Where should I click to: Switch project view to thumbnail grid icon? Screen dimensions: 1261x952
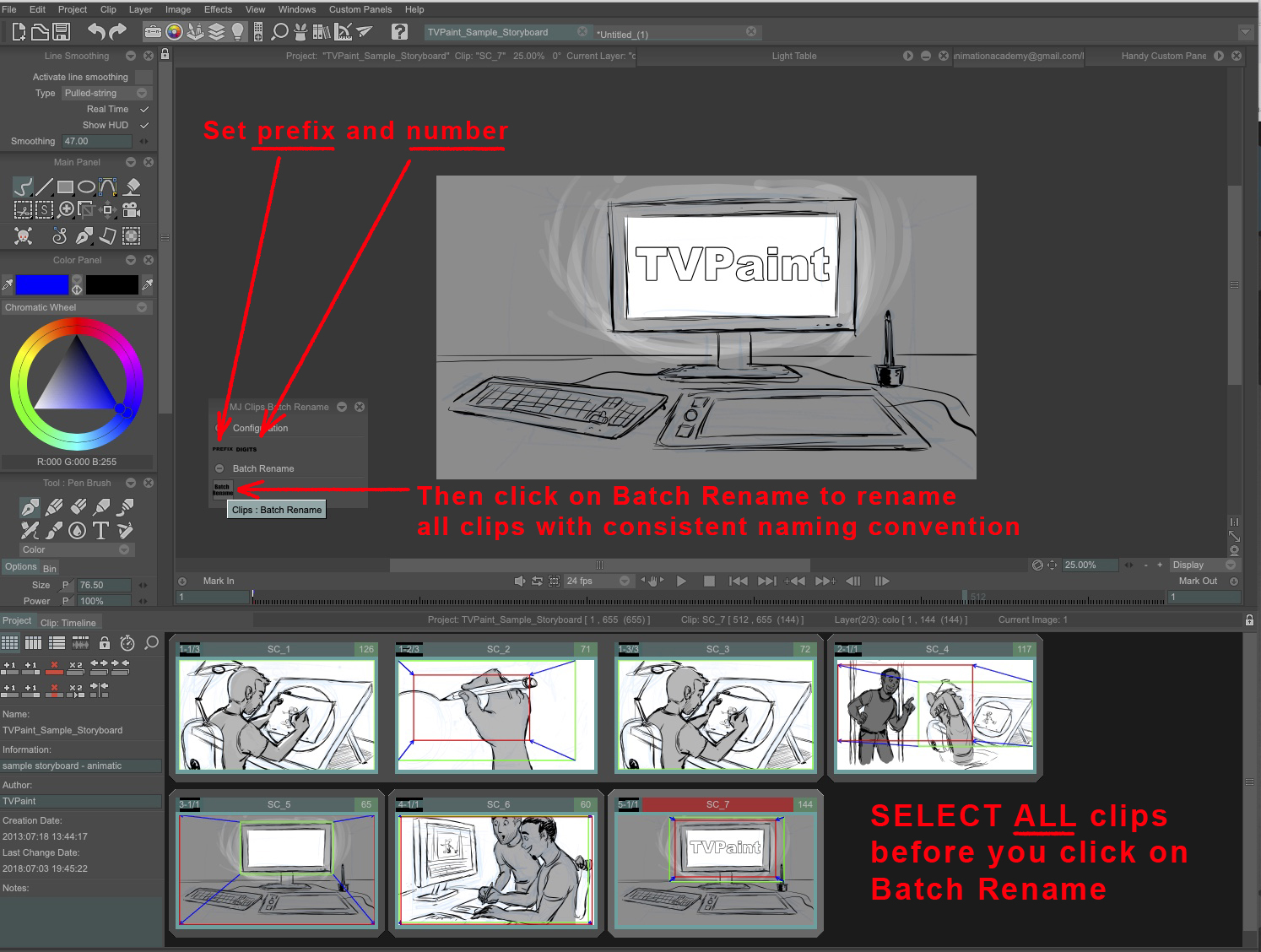pos(9,643)
